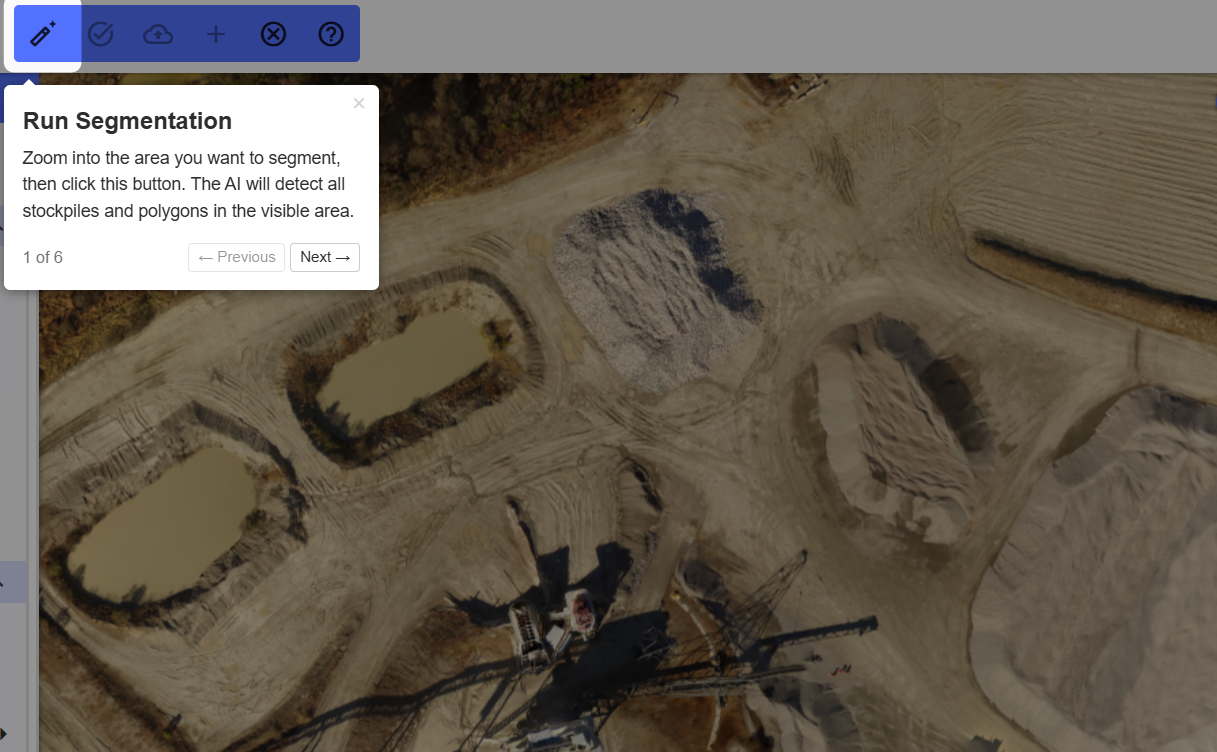1217x752 pixels.
Task: Close the Run Segmentation tour popup
Action: coord(359,103)
